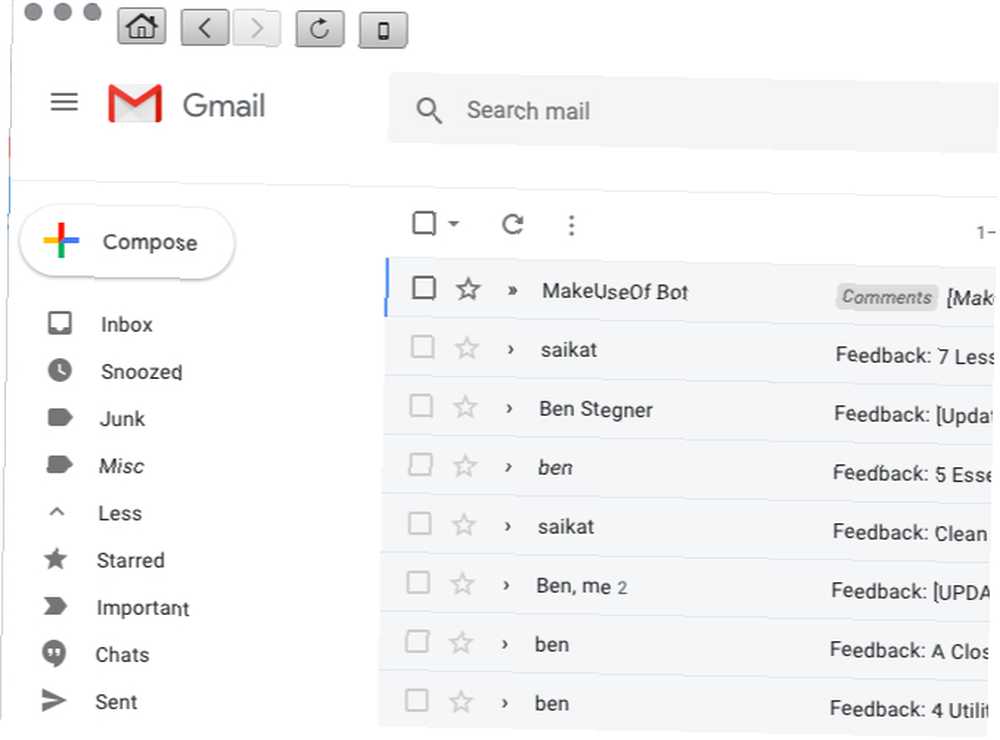Select the Ben Stegner email checkbox

point(421,406)
